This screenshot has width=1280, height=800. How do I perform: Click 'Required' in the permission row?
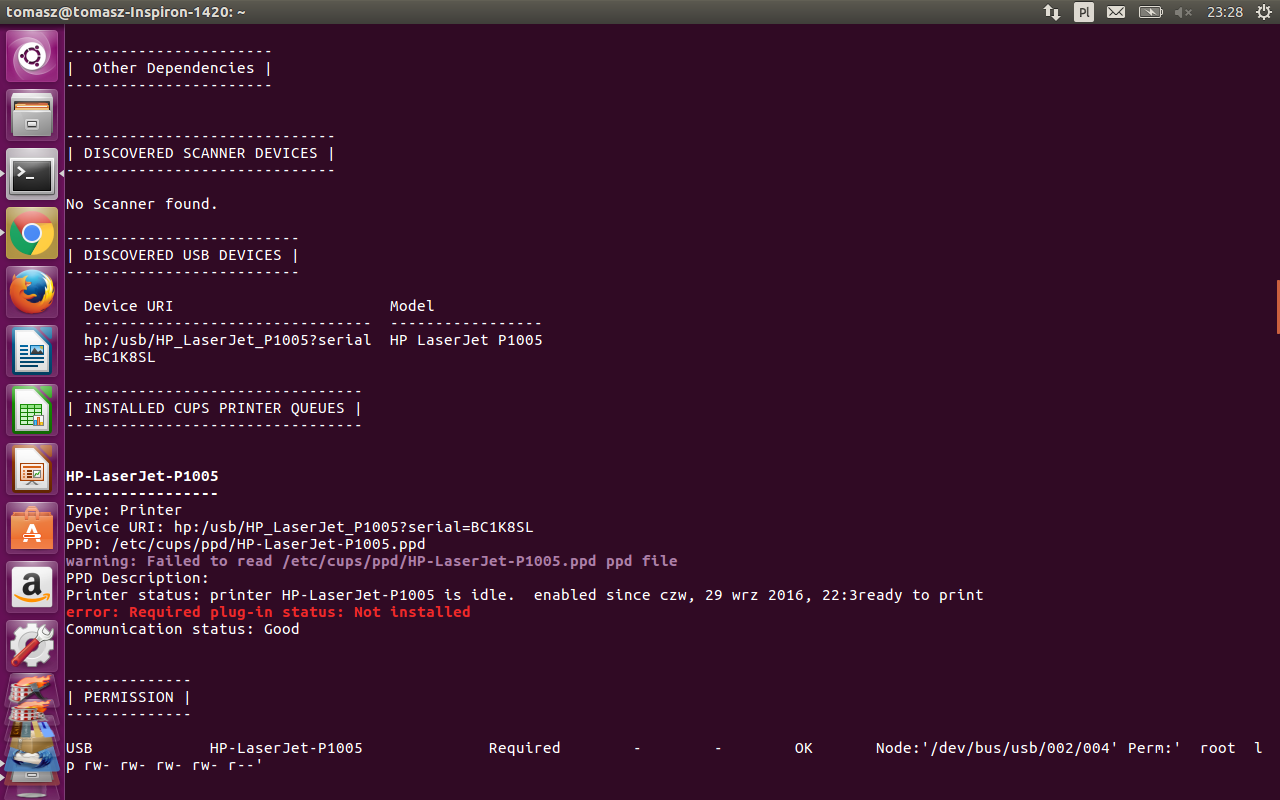coord(524,748)
